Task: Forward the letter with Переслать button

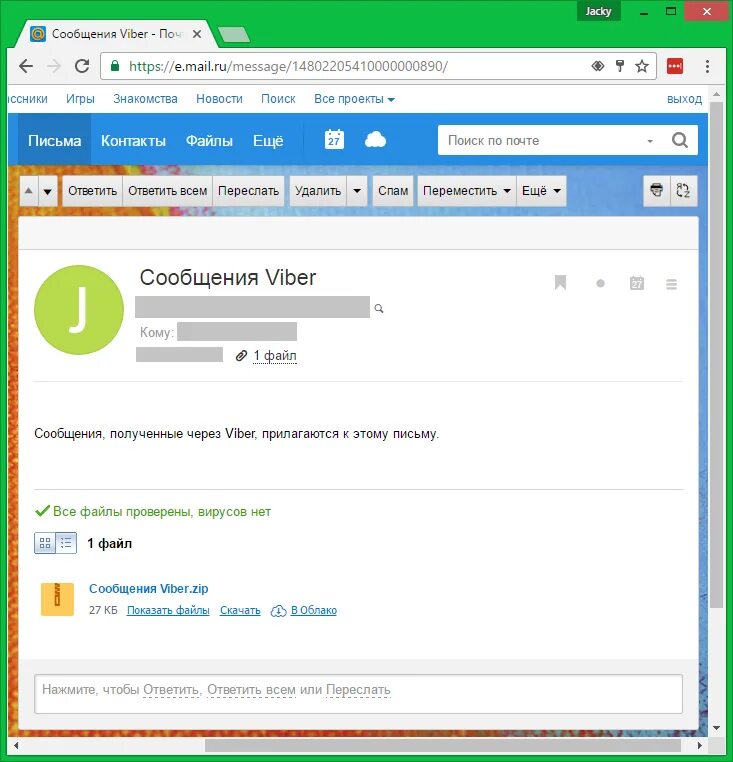Action: click(x=248, y=191)
